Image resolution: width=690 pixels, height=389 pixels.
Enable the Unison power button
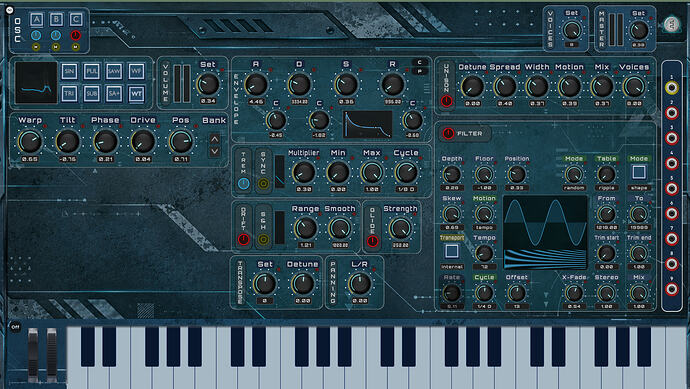click(x=446, y=101)
